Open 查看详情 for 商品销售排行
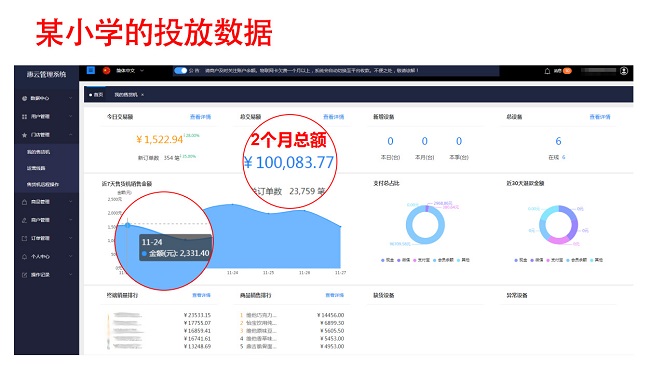The image size is (650, 366). click(335, 295)
